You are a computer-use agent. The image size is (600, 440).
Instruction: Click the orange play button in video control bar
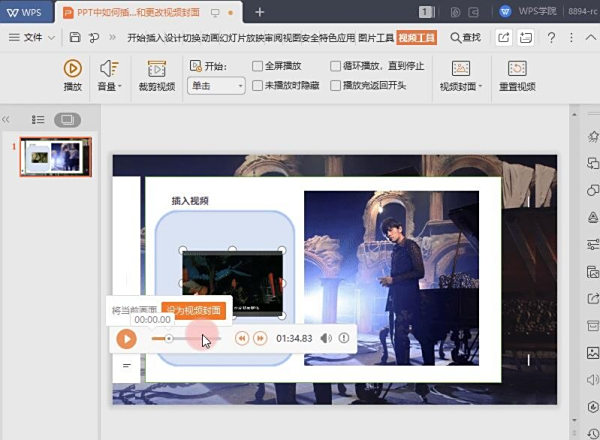click(126, 339)
